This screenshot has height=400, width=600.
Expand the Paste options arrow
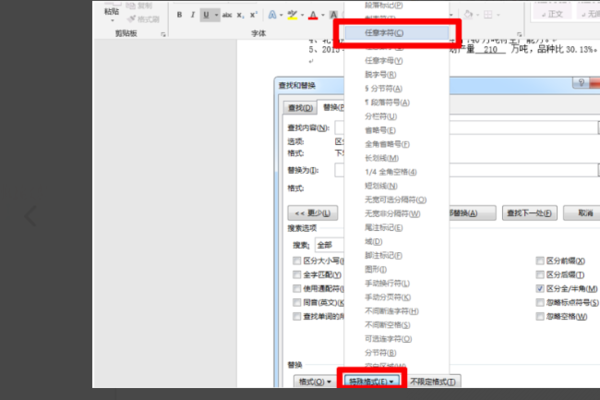coord(112,21)
